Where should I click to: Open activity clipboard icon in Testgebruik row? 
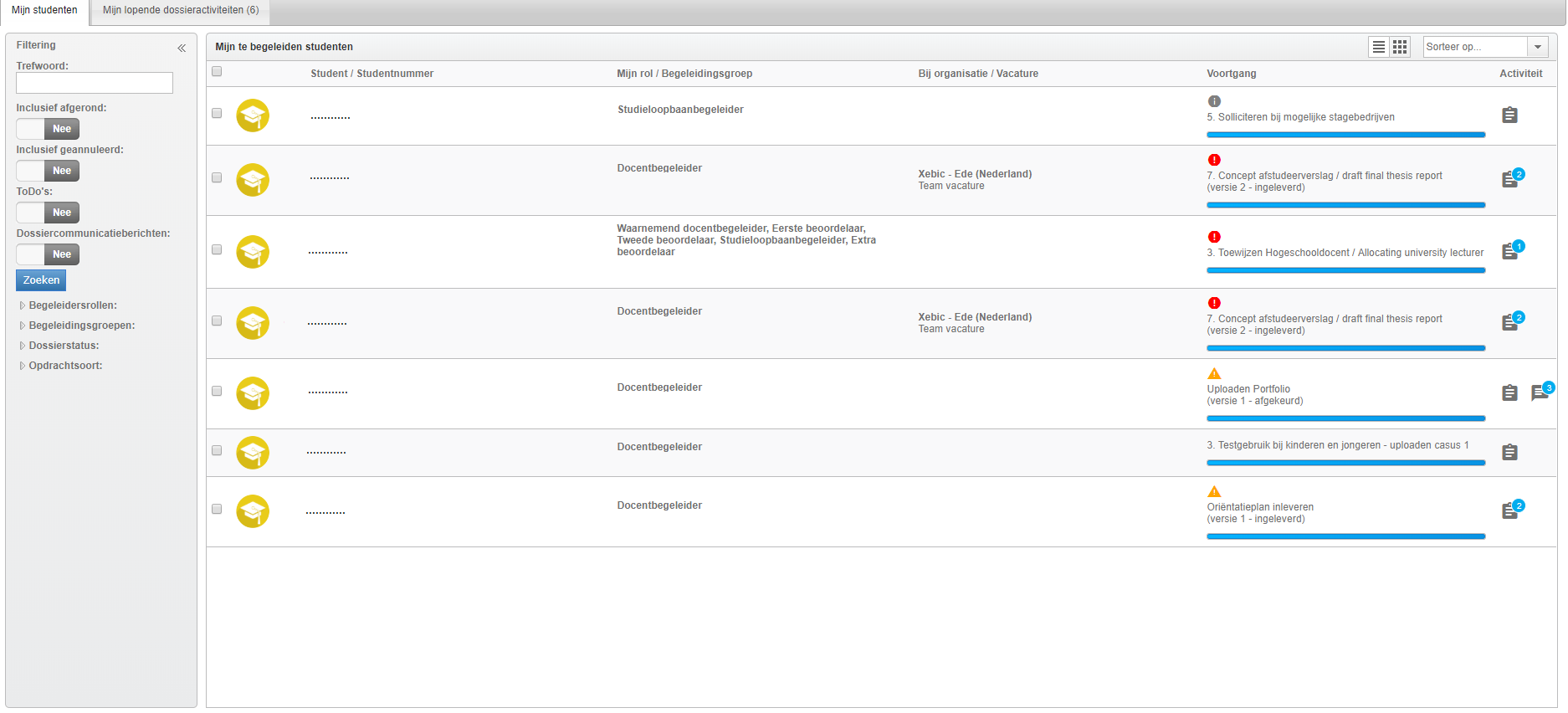pos(1509,453)
